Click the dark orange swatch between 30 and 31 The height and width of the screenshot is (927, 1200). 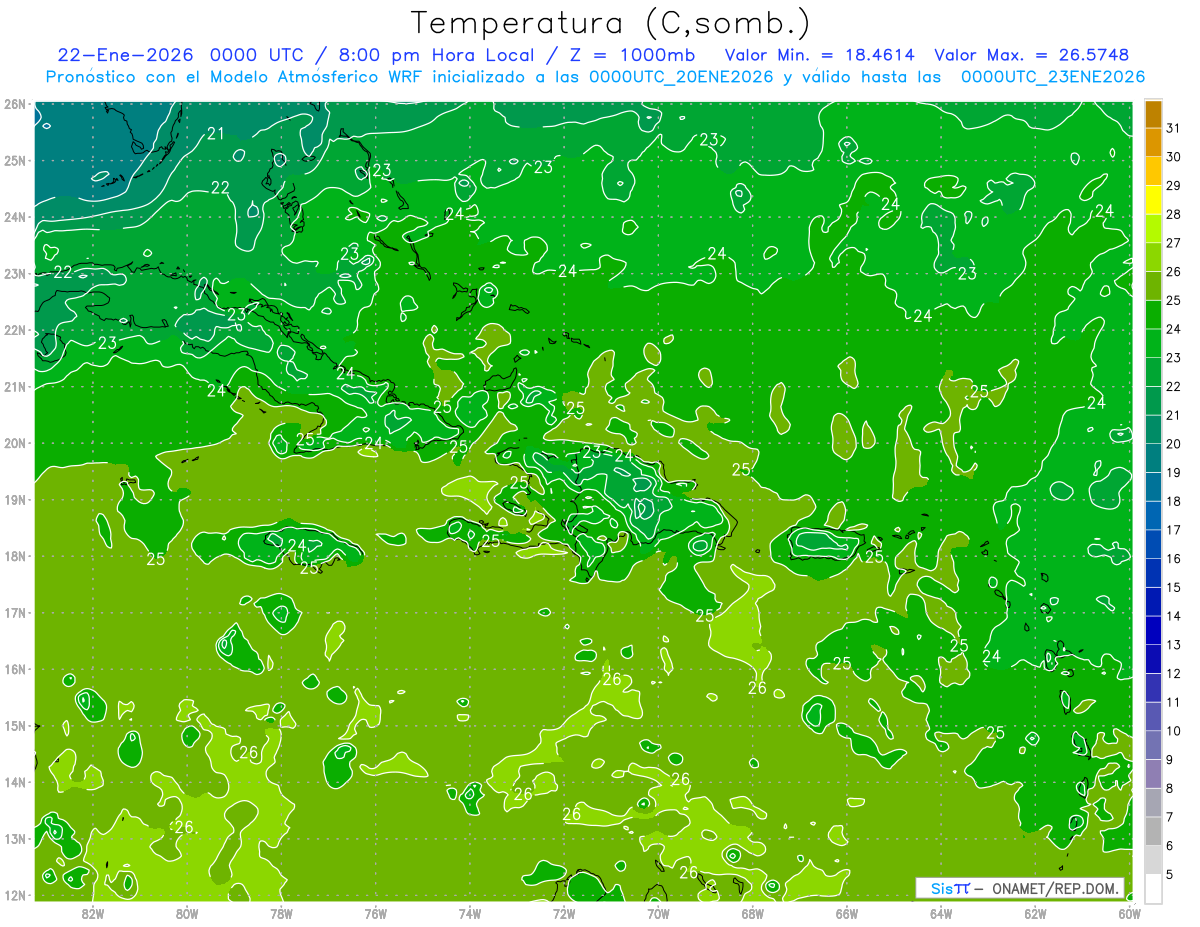[x=1153, y=142]
